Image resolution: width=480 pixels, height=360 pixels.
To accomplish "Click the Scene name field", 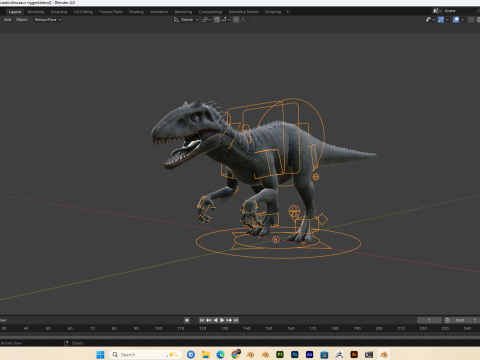I will click(461, 11).
